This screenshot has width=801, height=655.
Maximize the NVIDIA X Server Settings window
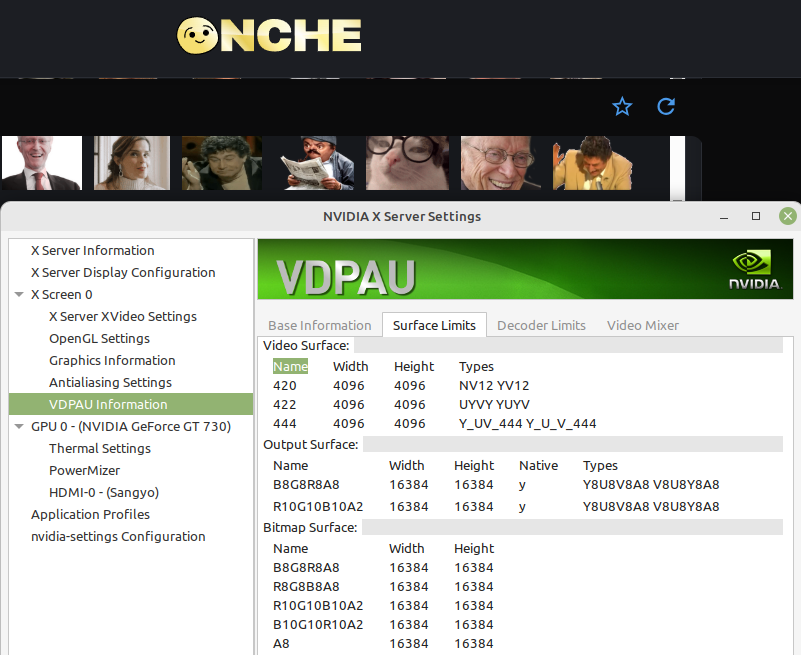(x=756, y=216)
